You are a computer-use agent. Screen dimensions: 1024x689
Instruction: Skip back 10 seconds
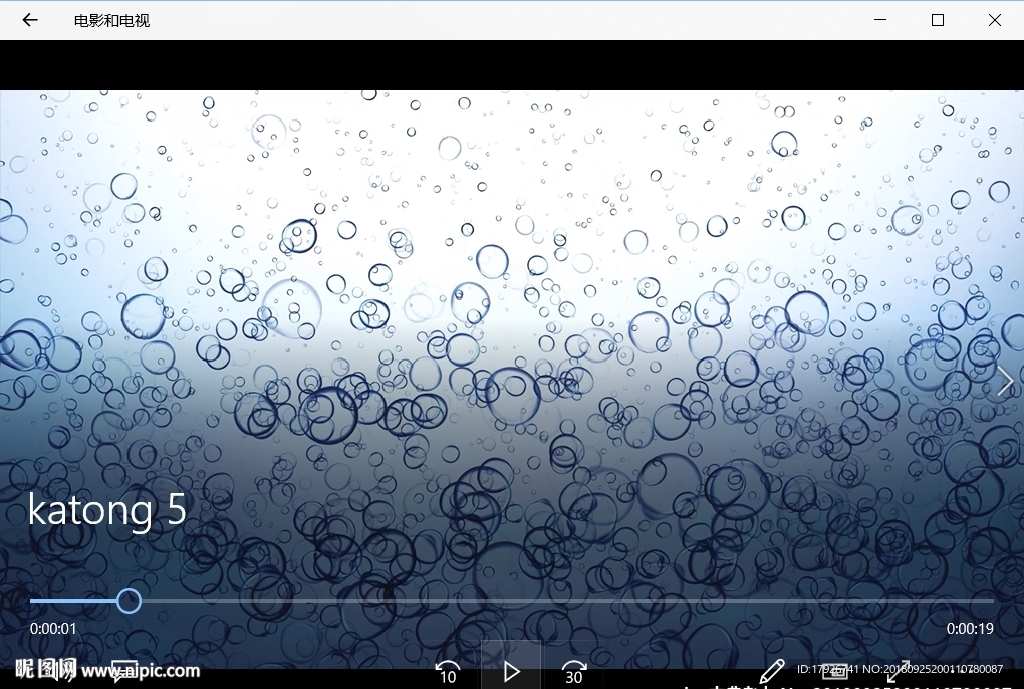(448, 673)
